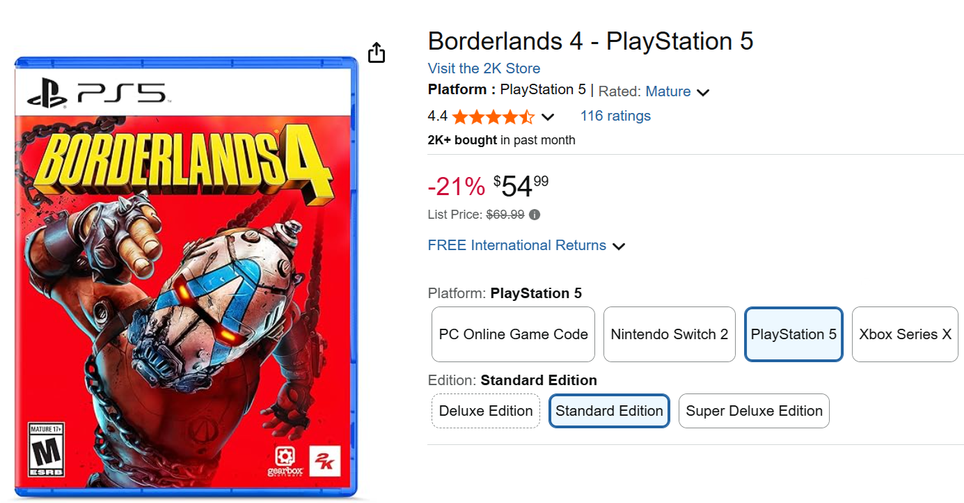The image size is (964, 503).
Task: Visit the 2K Store link
Action: 483,68
